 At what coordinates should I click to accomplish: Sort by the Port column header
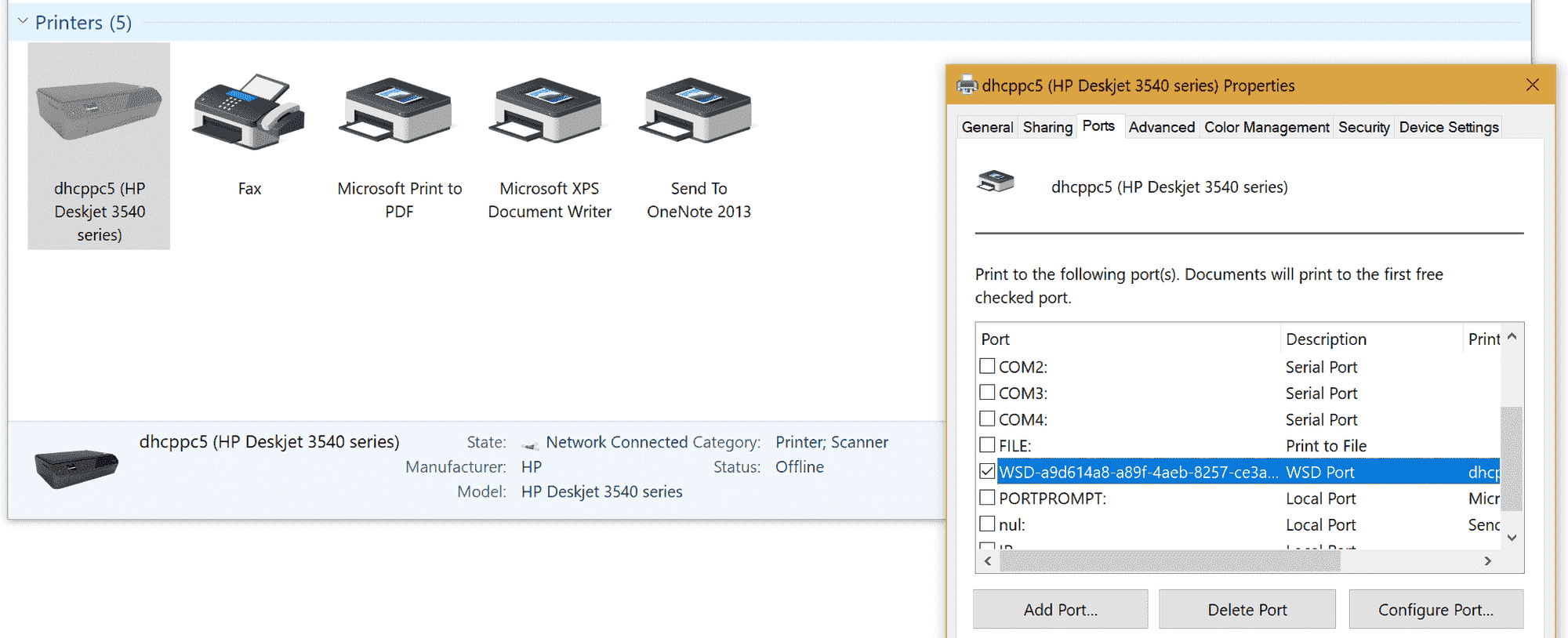pos(1128,339)
